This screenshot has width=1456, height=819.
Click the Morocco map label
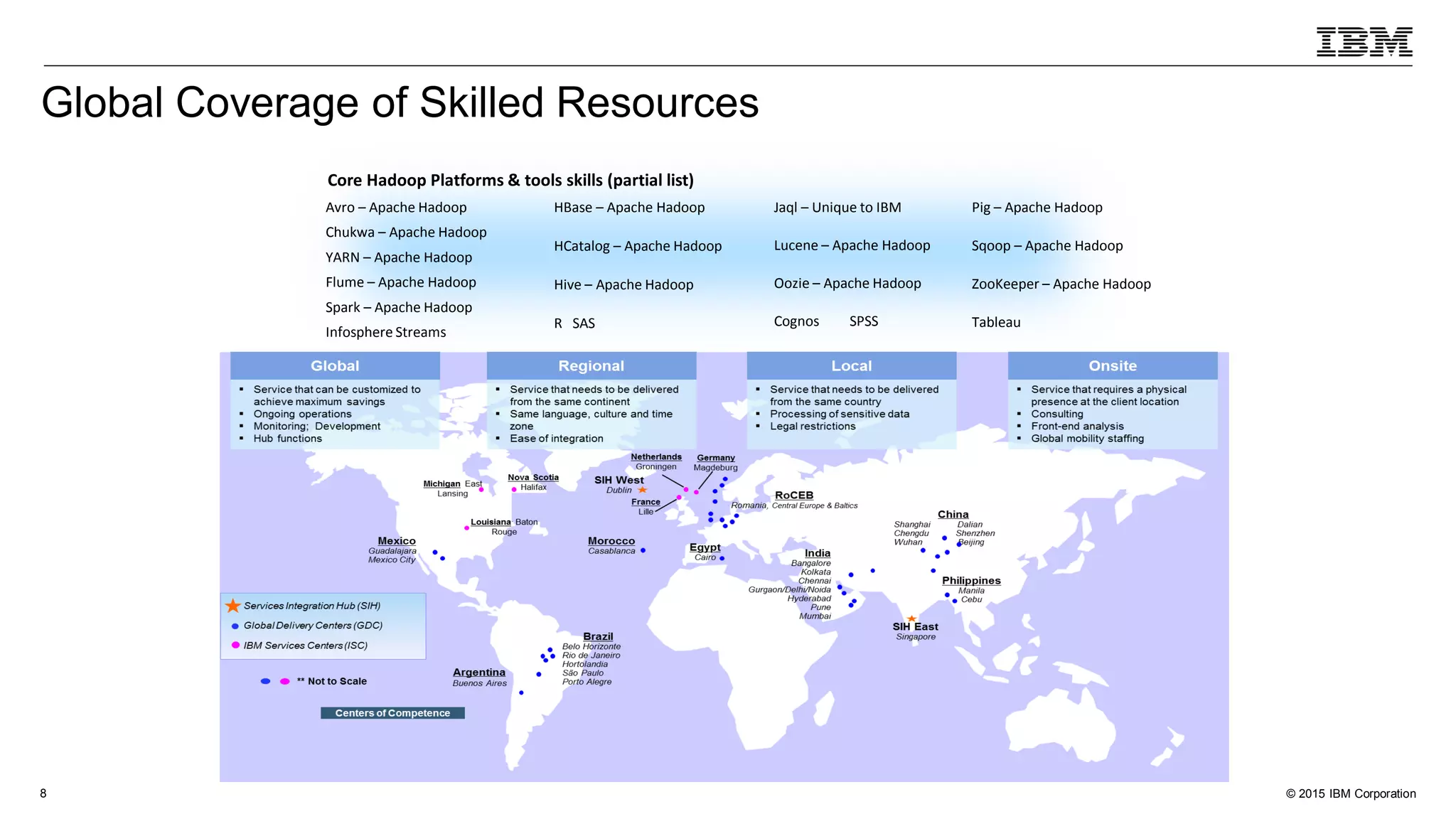pos(611,541)
